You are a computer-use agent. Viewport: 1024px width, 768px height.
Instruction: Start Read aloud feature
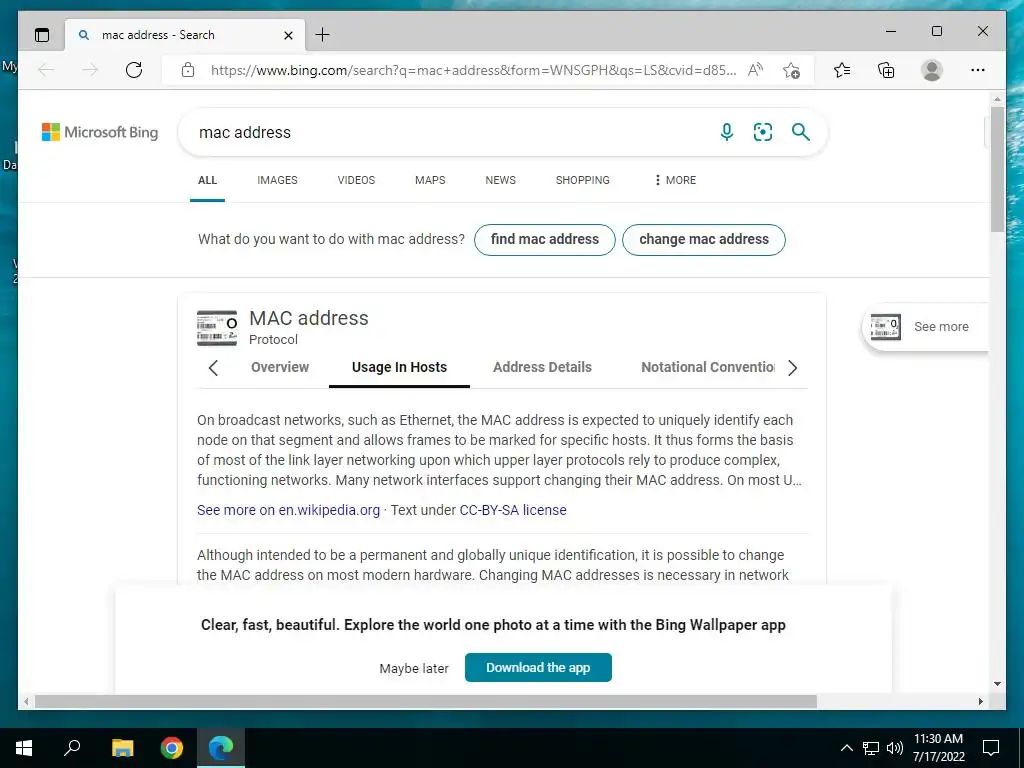tap(756, 70)
